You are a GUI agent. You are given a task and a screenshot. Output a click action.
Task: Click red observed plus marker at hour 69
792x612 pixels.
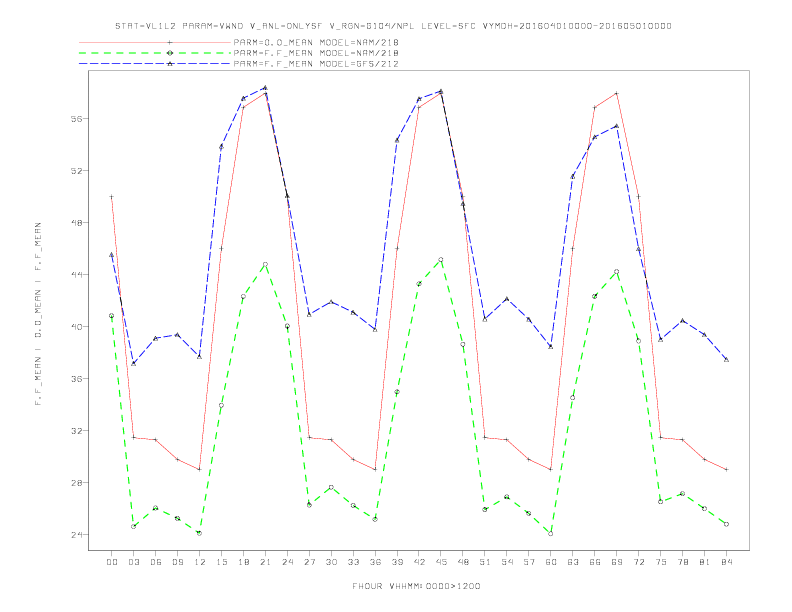(x=617, y=93)
